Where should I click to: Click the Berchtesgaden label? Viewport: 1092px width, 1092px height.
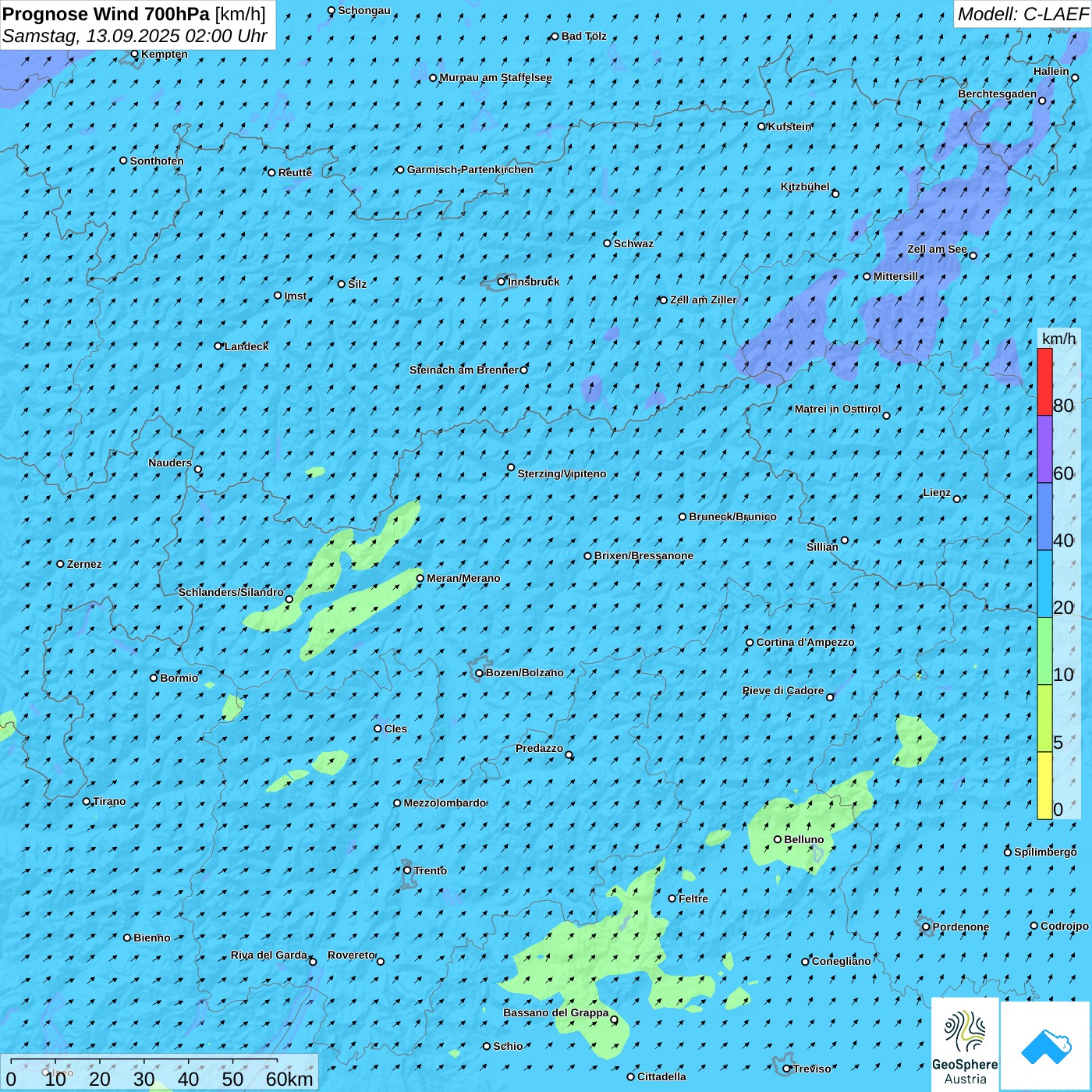tap(998, 94)
